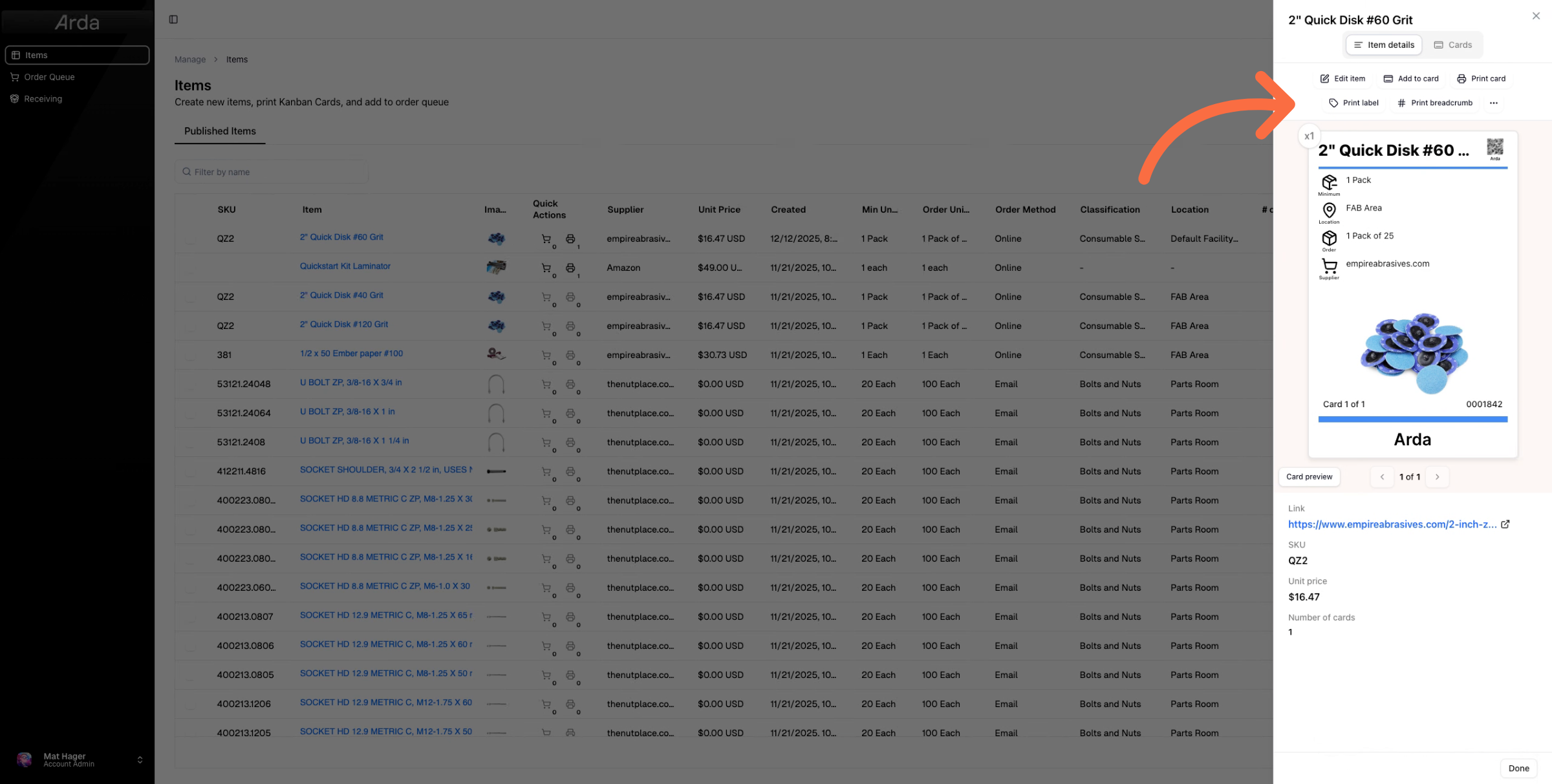Viewport: 1552px width, 784px height.
Task: Click the Print label tag icon
Action: click(1333, 103)
